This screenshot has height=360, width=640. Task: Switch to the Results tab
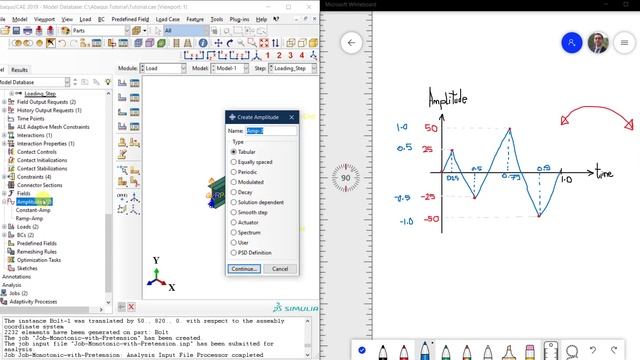tap(19, 70)
